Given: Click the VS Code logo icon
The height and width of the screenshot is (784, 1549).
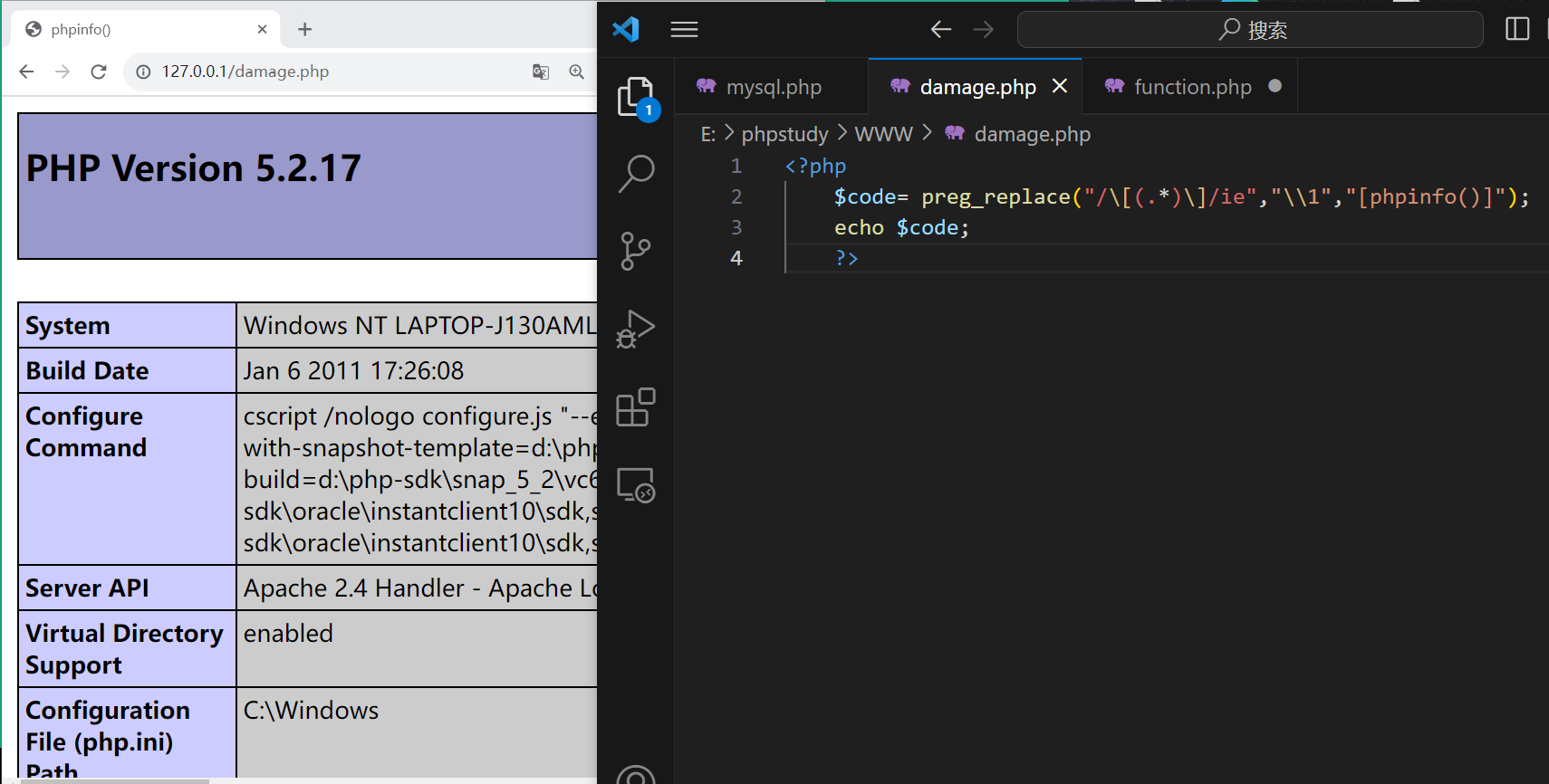Looking at the screenshot, I should 626,29.
